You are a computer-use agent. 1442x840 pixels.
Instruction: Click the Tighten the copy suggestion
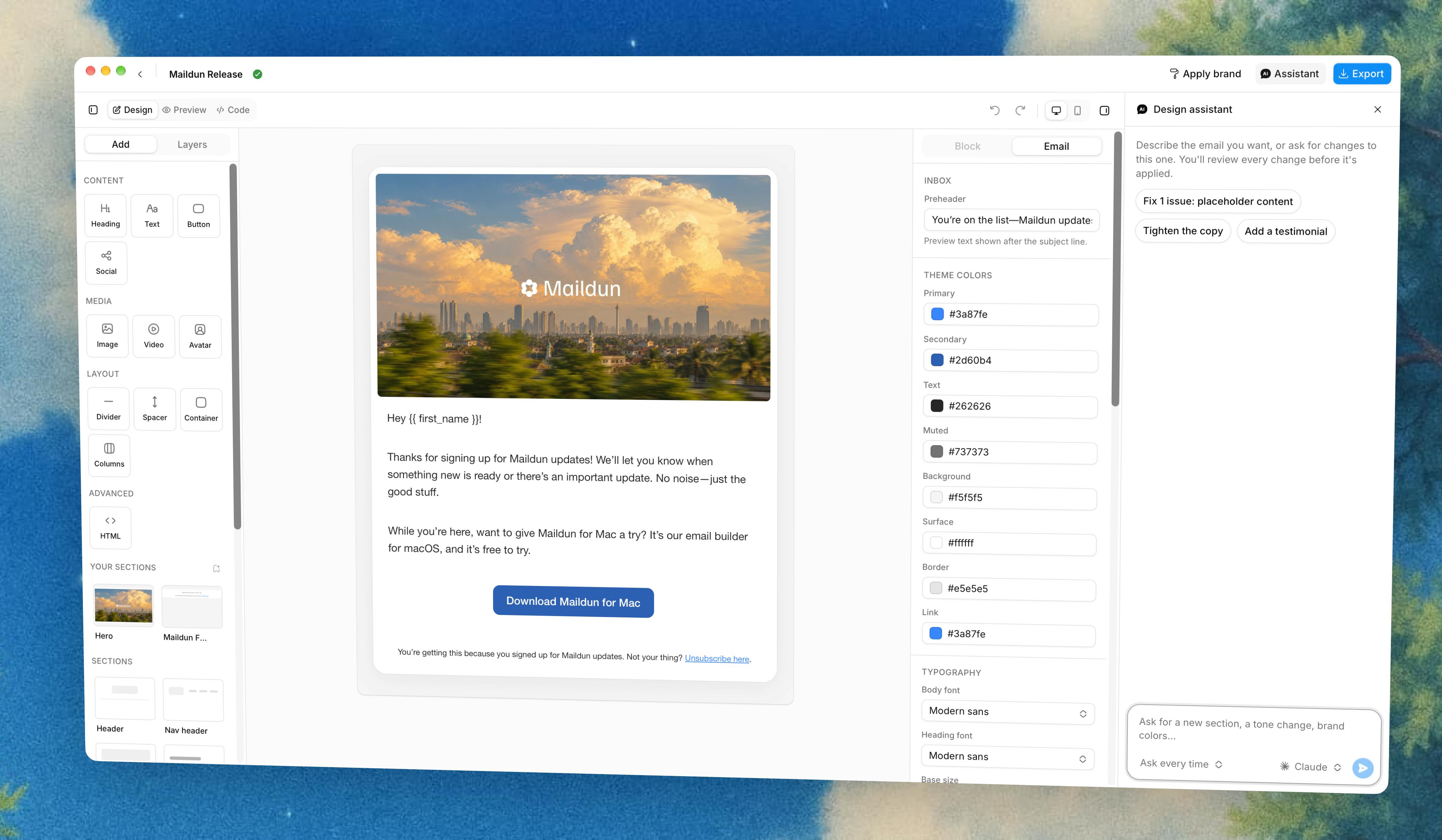pos(1183,231)
